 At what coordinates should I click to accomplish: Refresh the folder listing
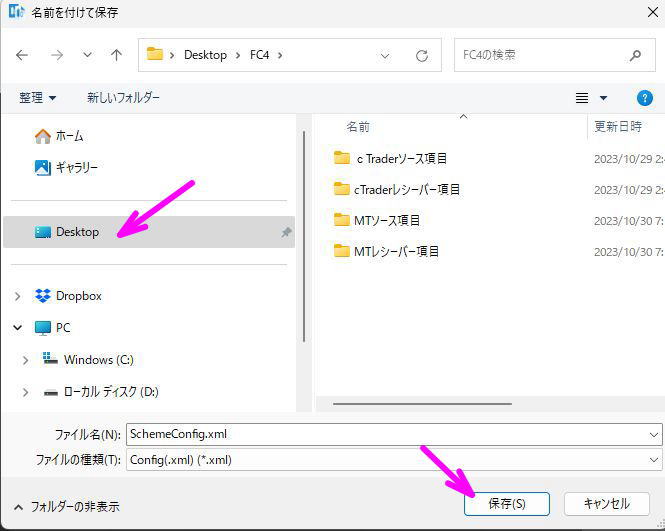click(x=422, y=56)
